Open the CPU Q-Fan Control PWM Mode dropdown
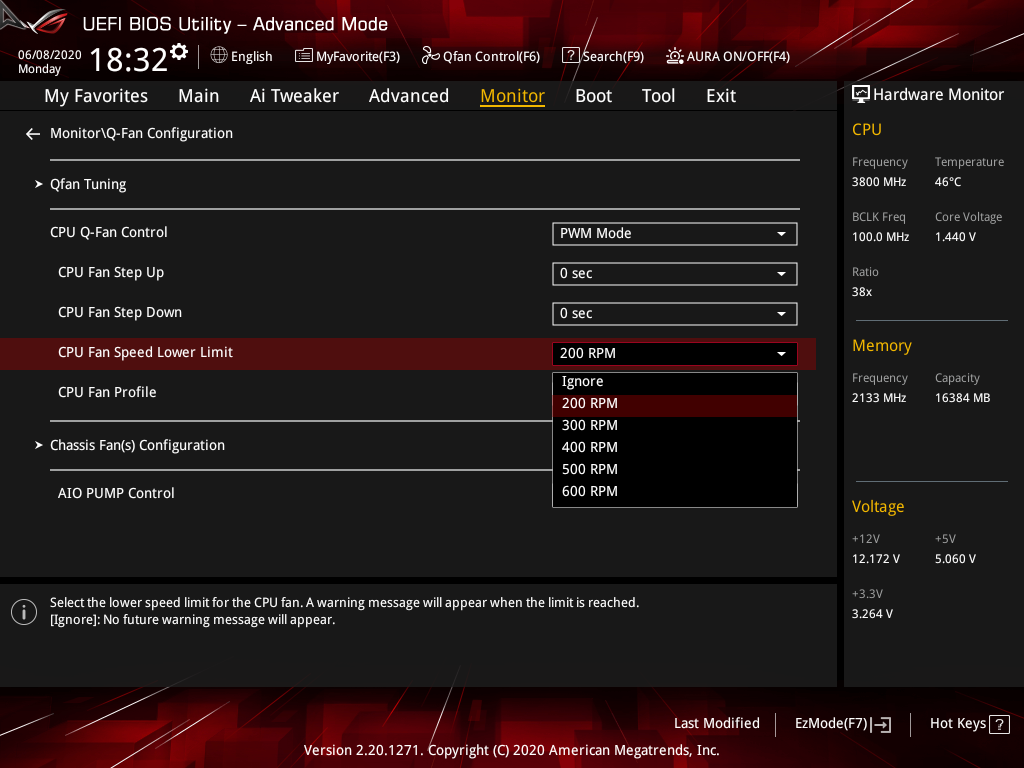This screenshot has width=1024, height=768. pyautogui.click(x=675, y=234)
